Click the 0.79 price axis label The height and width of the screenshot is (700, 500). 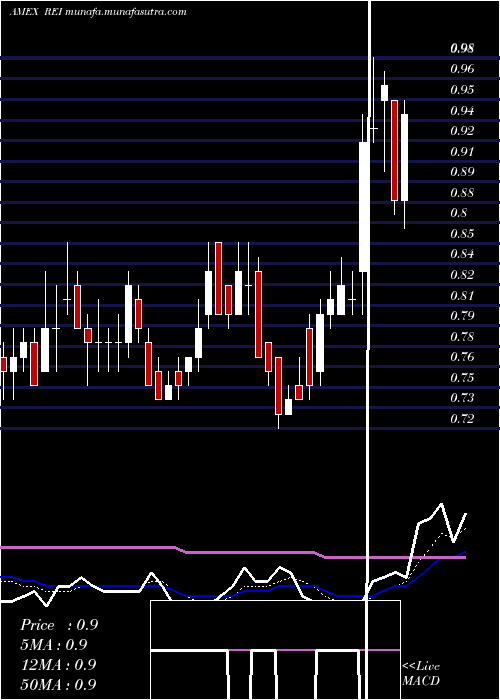[x=462, y=316]
